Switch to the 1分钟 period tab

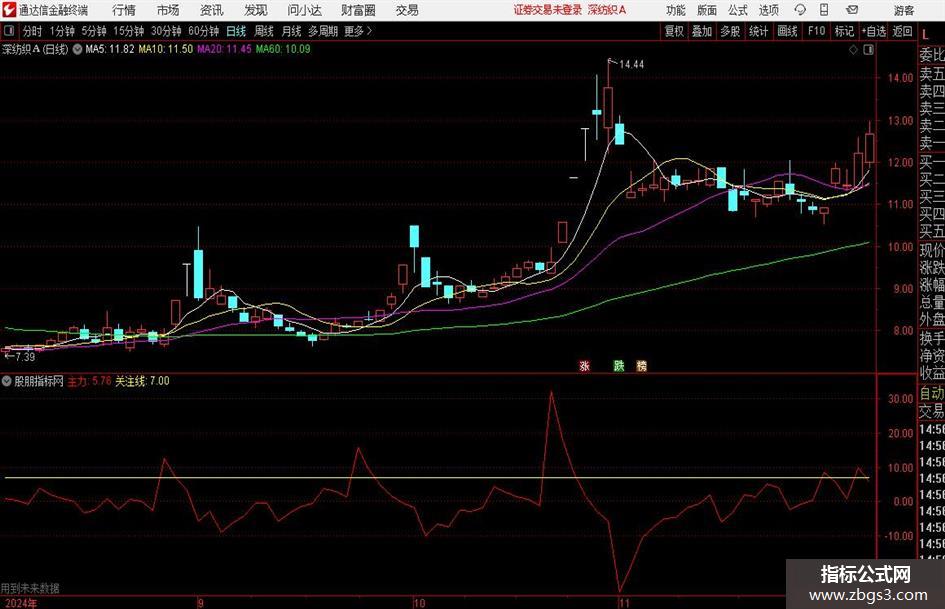(x=62, y=31)
